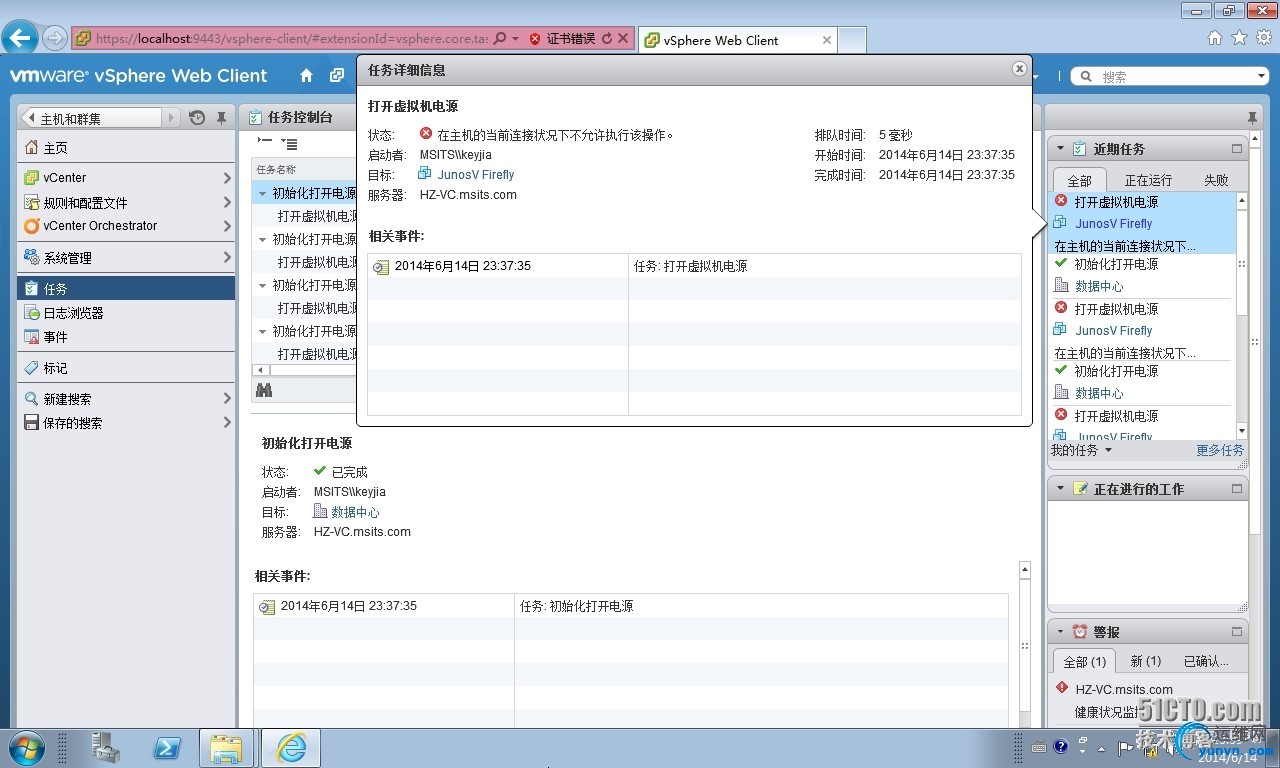Open the 数据中心 target link in lower details
Screen dimensions: 1280x768
[355, 512]
